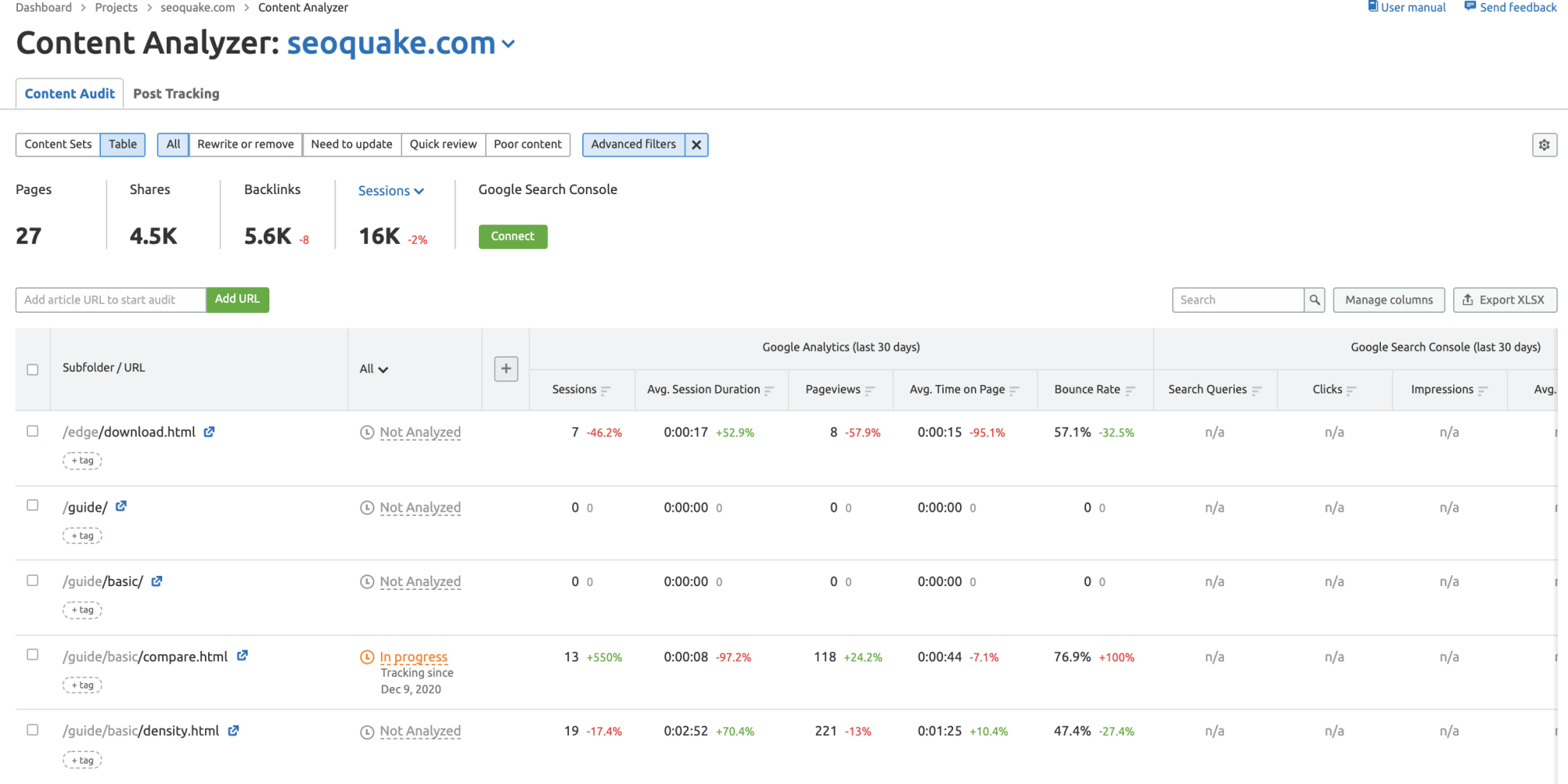Filter by Quick review

coord(443,144)
